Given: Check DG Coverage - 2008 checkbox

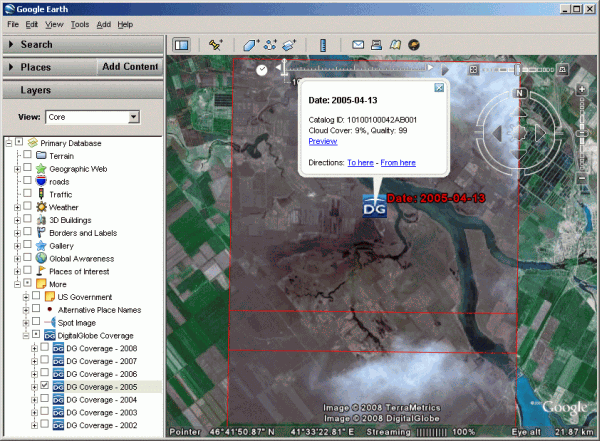Looking at the screenshot, I should [45, 347].
